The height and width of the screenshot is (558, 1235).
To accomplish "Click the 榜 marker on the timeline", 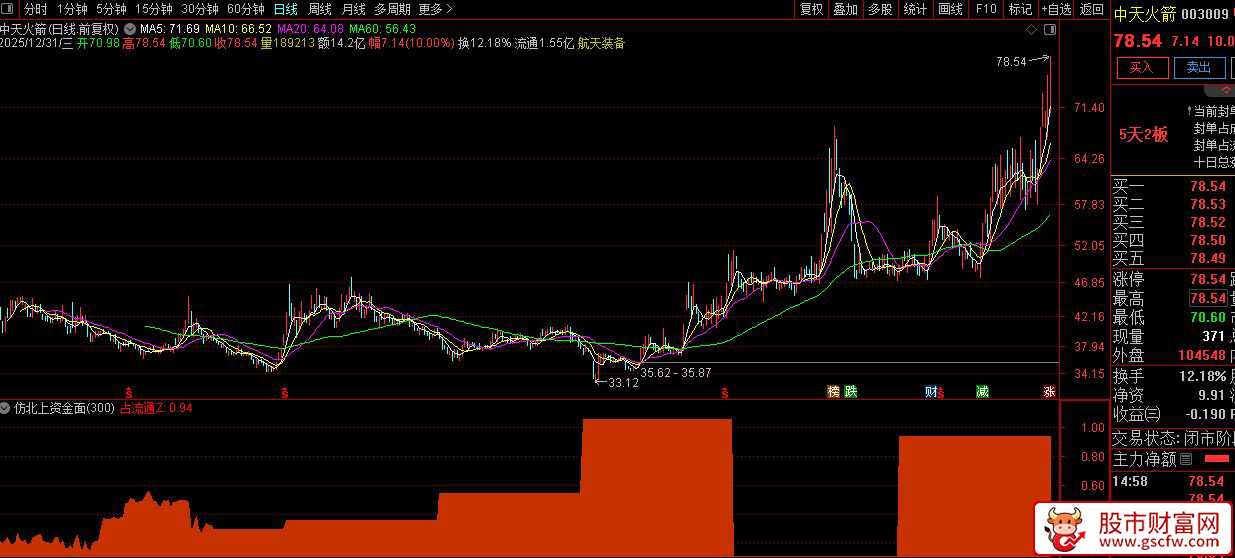I will pyautogui.click(x=833, y=391).
